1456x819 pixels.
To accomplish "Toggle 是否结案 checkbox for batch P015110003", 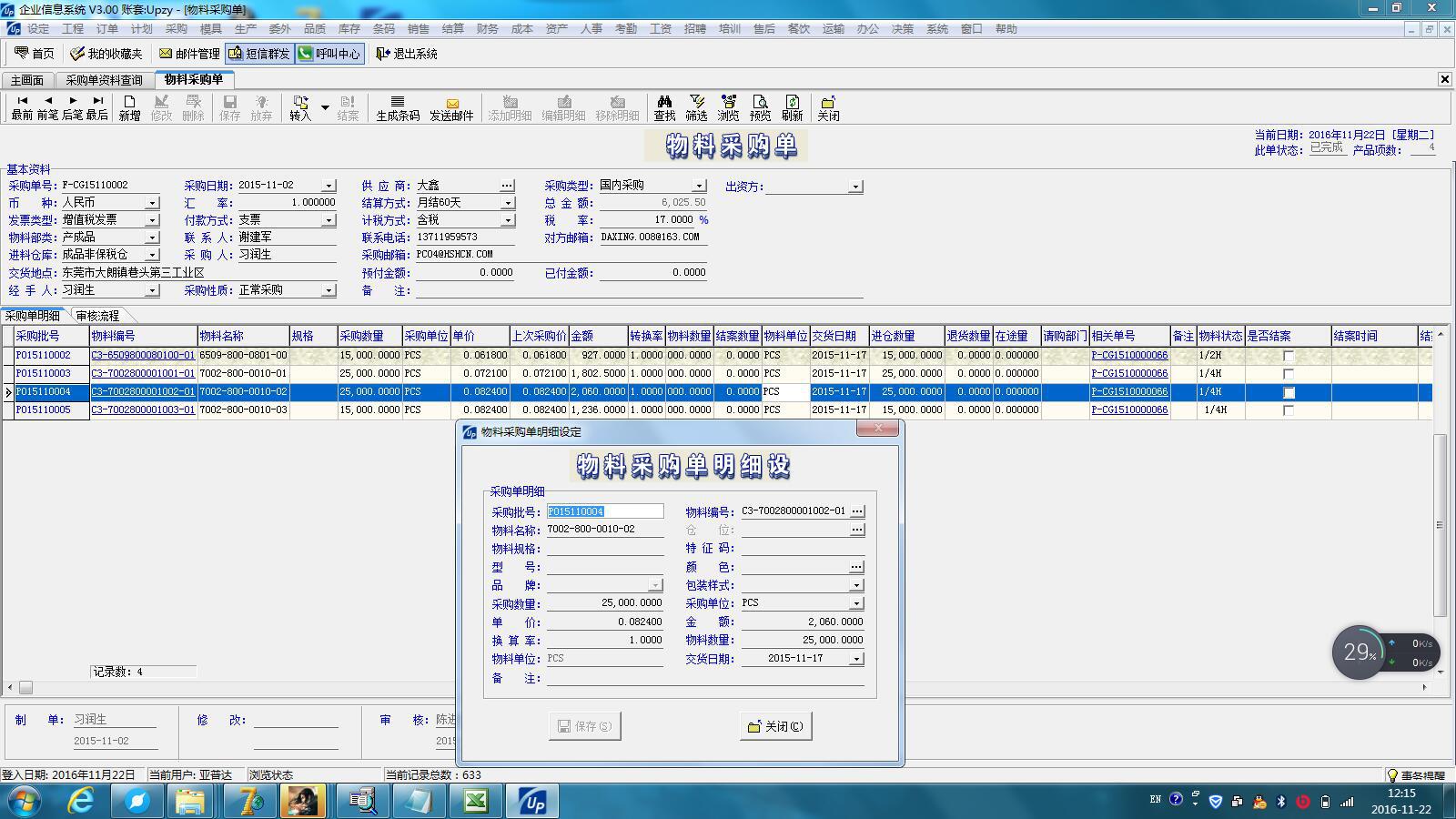I will click(1289, 374).
